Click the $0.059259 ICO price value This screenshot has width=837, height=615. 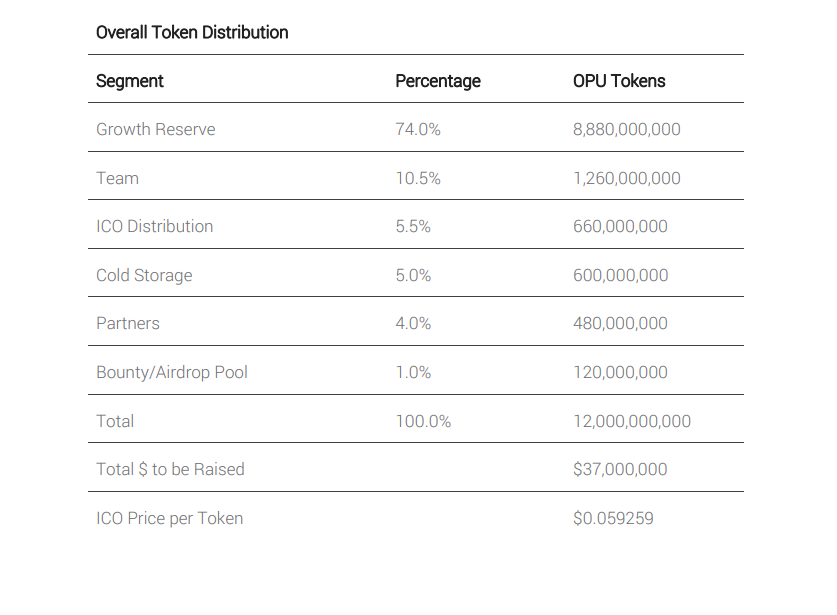pyautogui.click(x=613, y=518)
